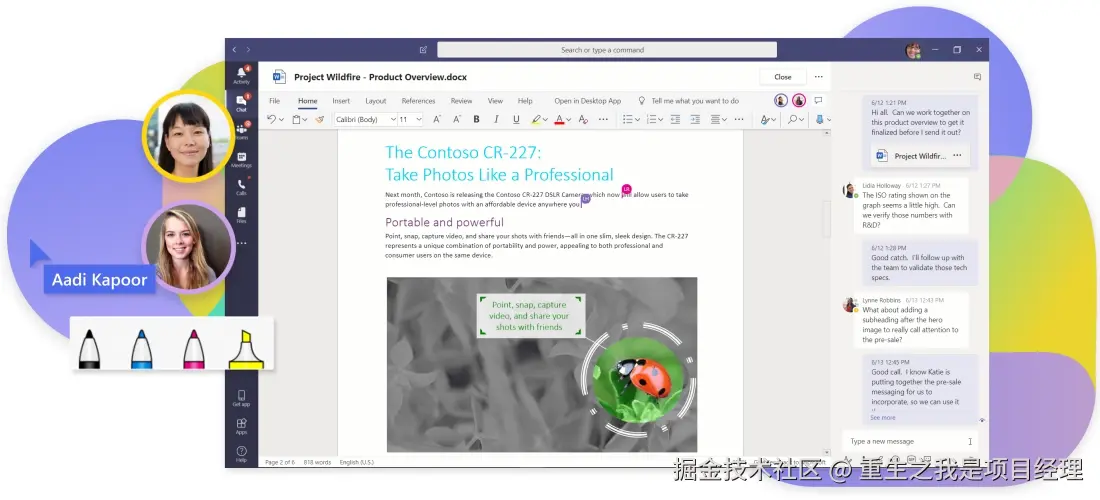This screenshot has height=500, width=1100.
Task: Click the ladybug image in document
Action: 638,379
